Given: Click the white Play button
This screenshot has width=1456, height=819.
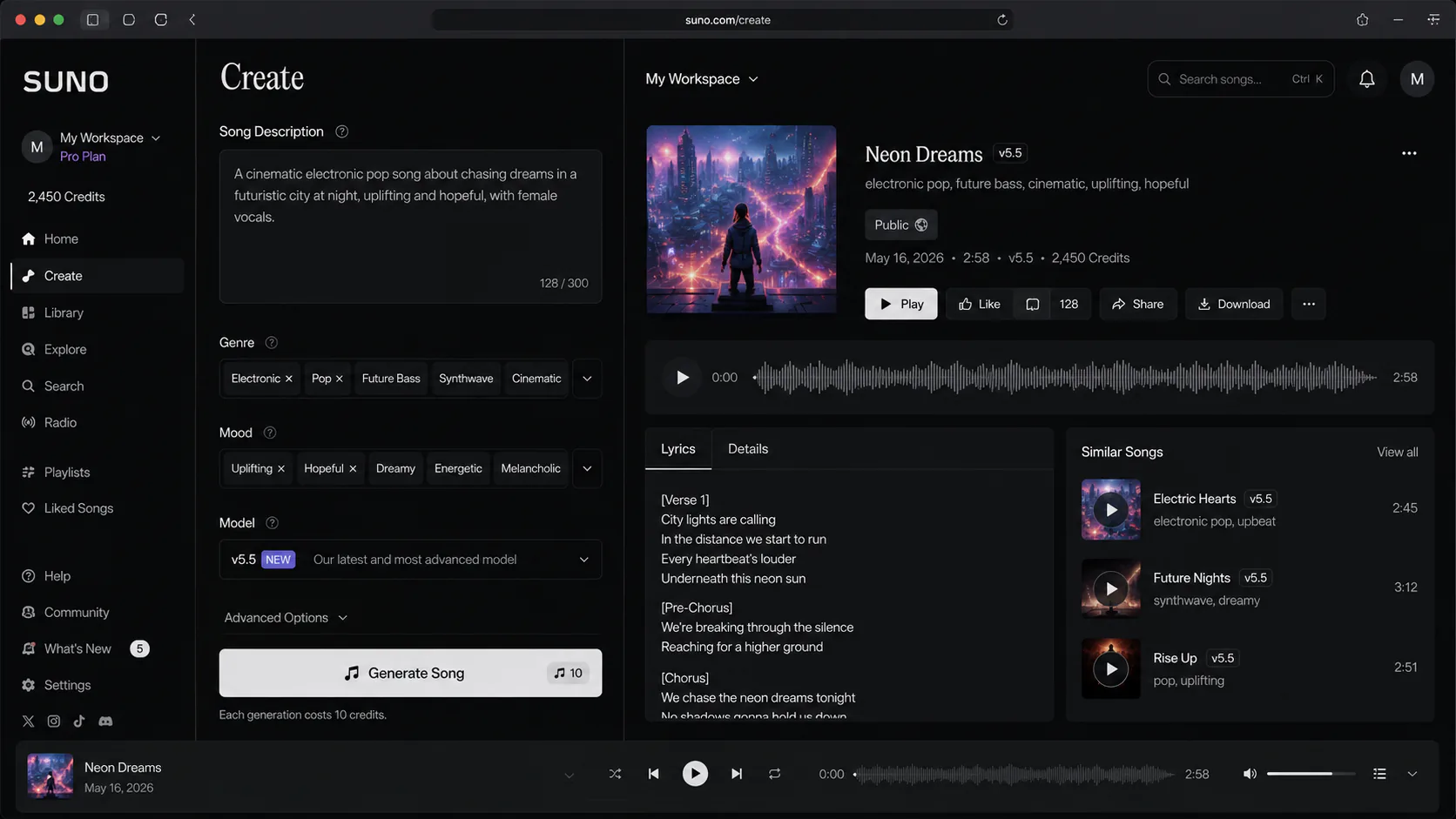Looking at the screenshot, I should click(x=900, y=304).
